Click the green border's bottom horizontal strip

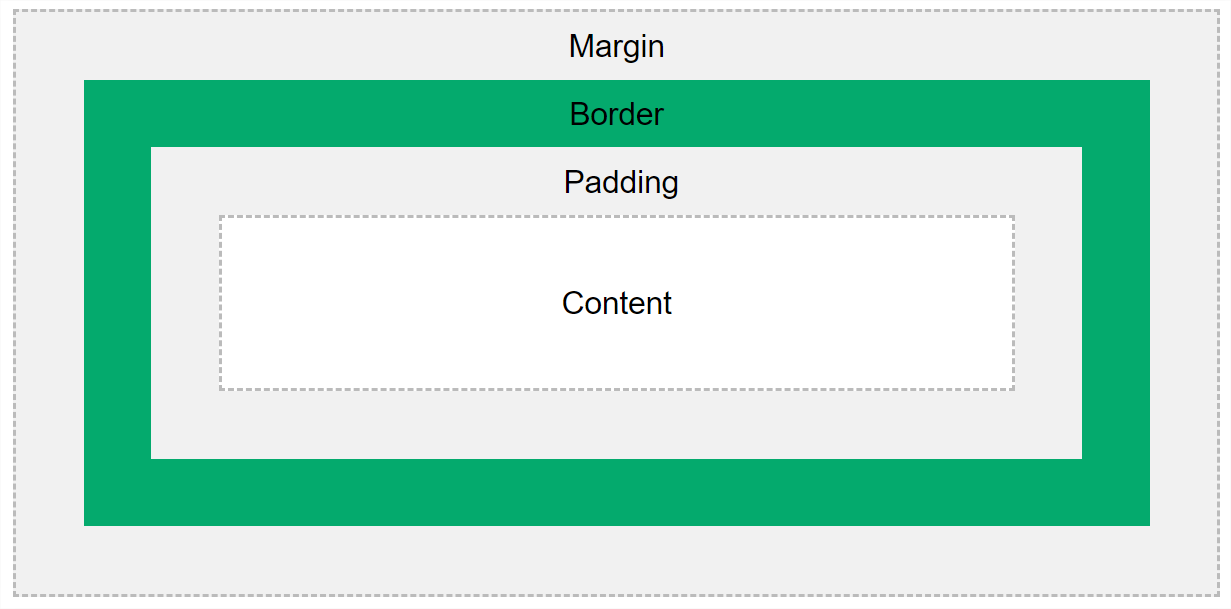coord(616,492)
